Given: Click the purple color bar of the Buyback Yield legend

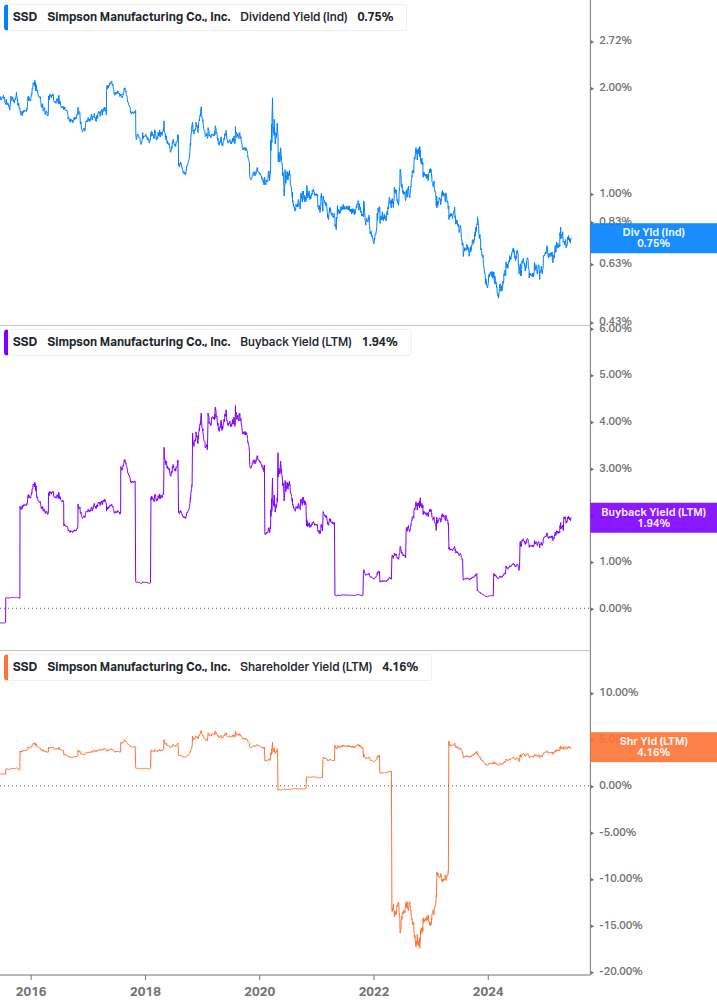Looking at the screenshot, I should click(x=6, y=342).
